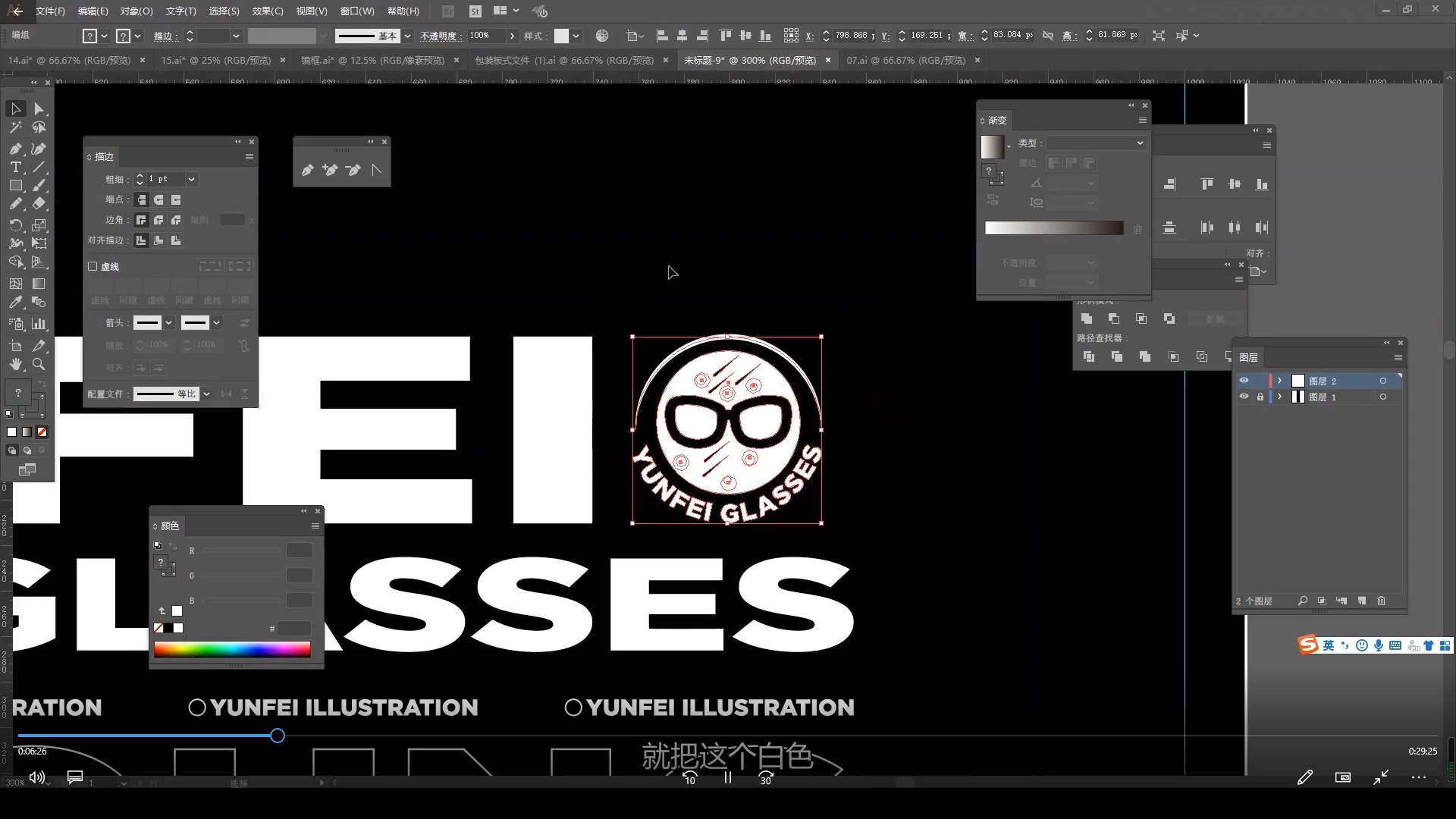The image size is (1456, 819).
Task: Click the 不透明度 label in control bar
Action: 438,36
